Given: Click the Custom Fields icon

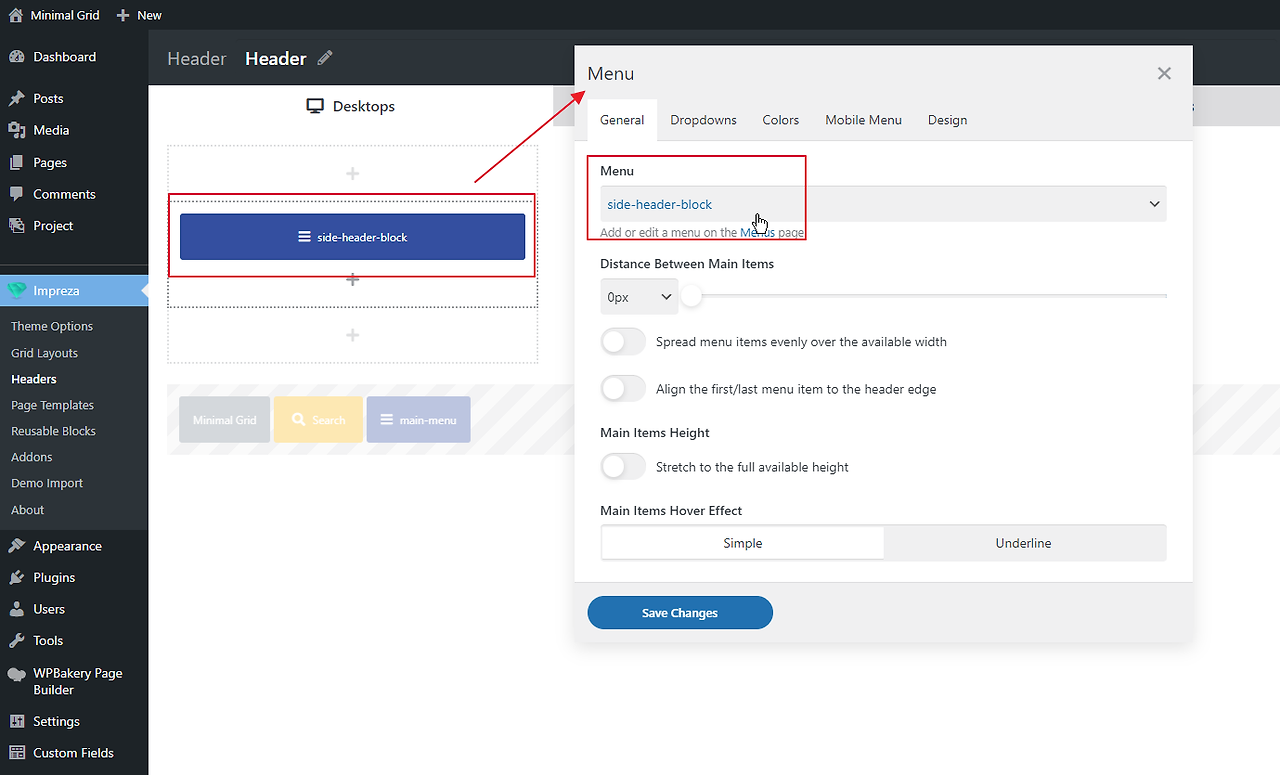Looking at the screenshot, I should coord(16,753).
